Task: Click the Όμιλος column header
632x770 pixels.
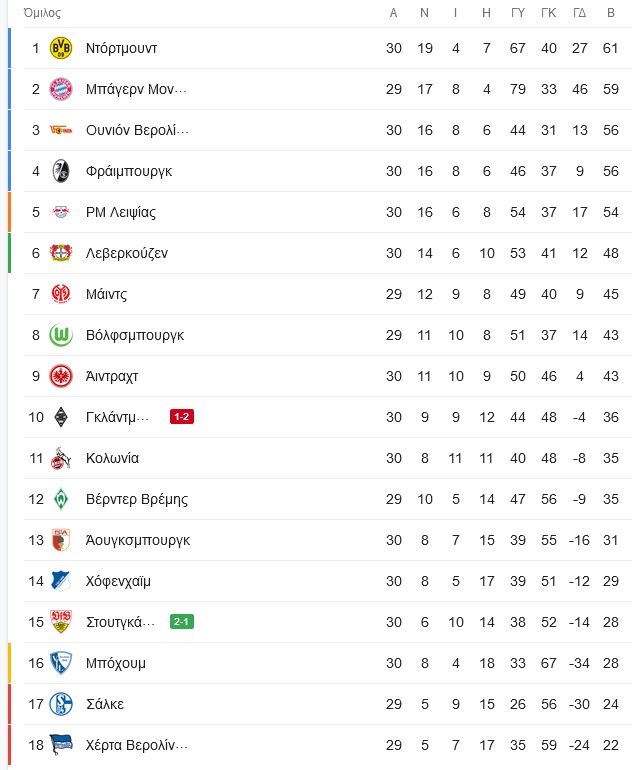Action: pyautogui.click(x=42, y=13)
